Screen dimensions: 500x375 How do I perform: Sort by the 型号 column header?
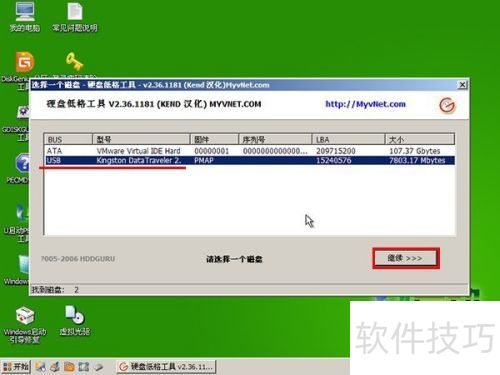141,139
